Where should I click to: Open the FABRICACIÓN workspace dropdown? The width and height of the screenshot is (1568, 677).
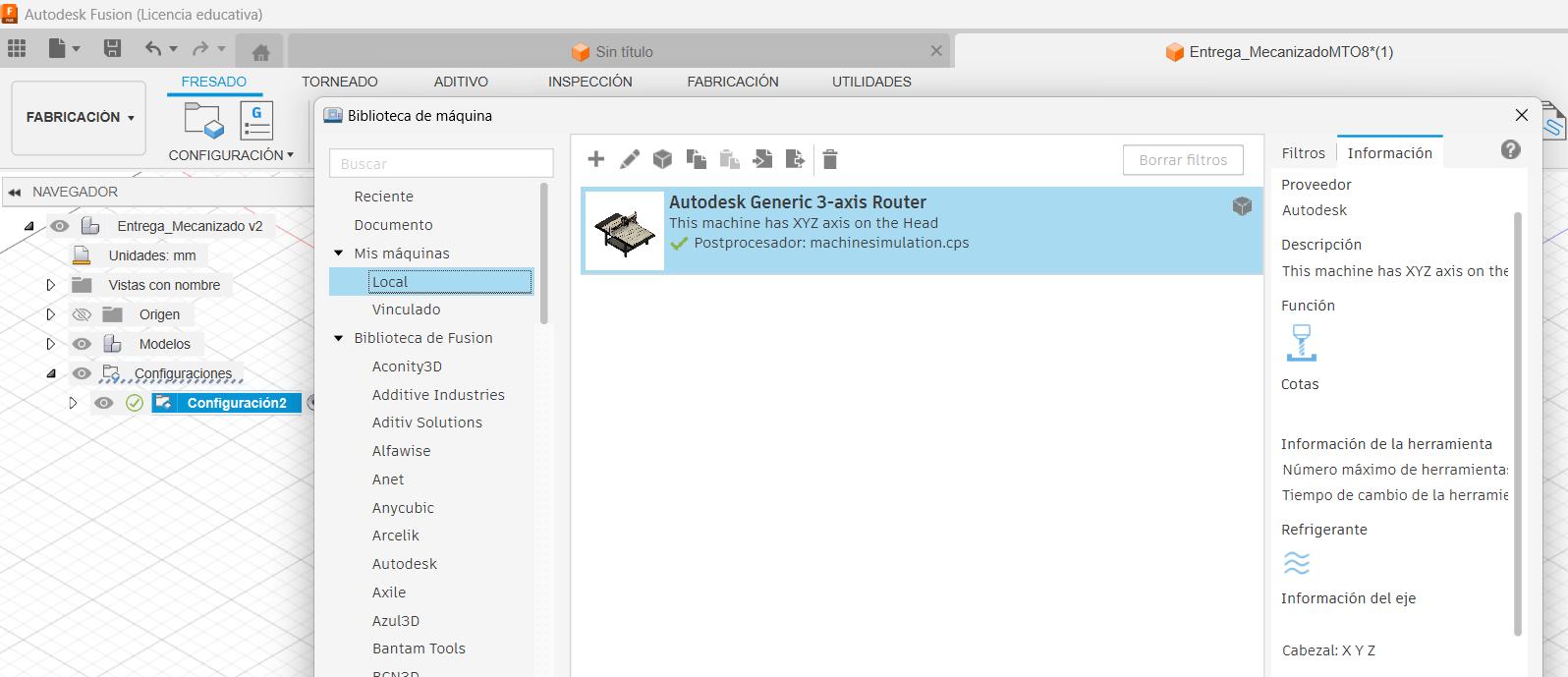click(x=79, y=118)
